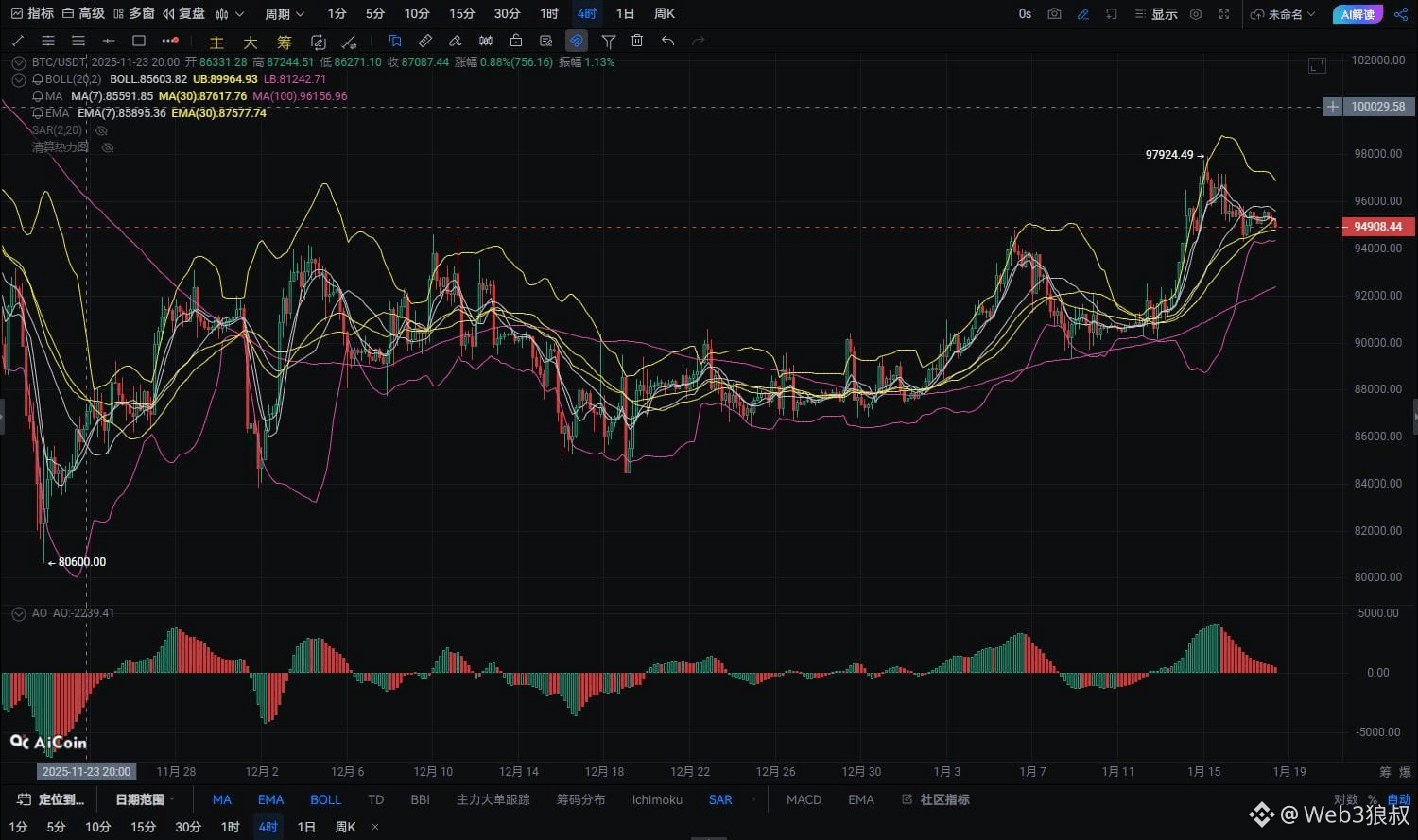Open the 高级 advanced menu
This screenshot has height=840, width=1418.
click(x=83, y=14)
